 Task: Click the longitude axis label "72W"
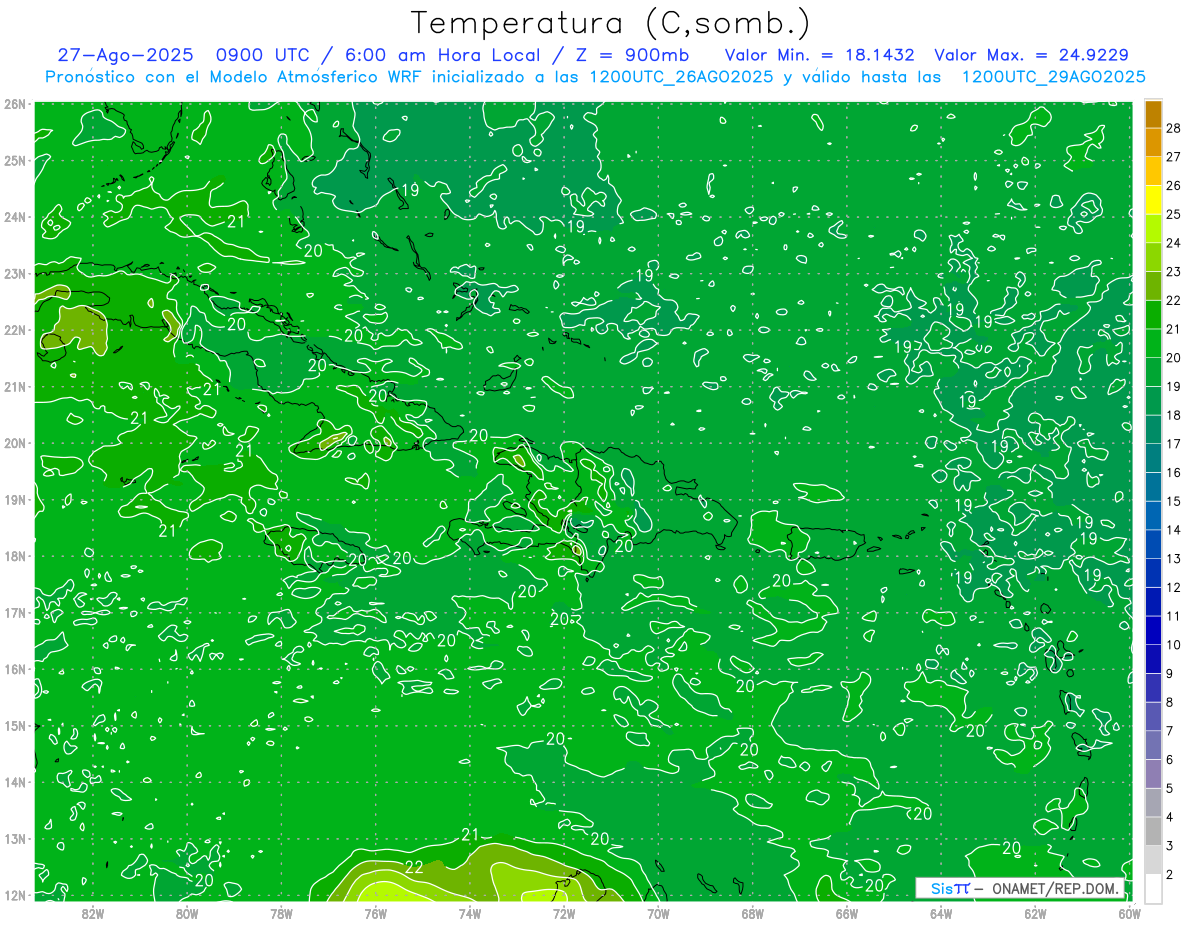(563, 913)
